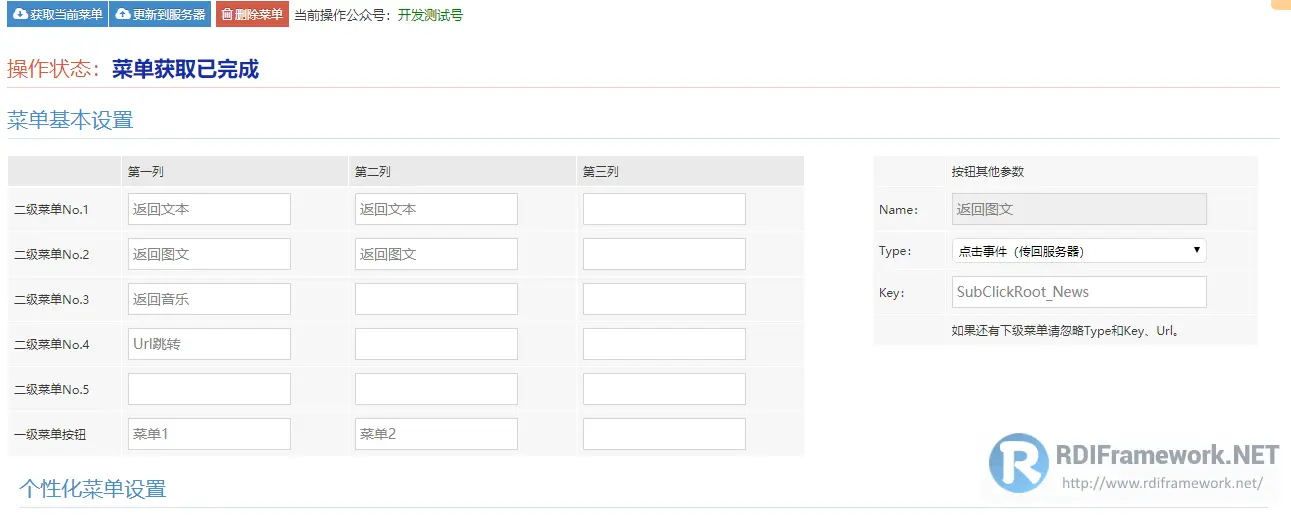1291x522 pixels.
Task: Click the trash icon on 删除菜单
Action: click(227, 15)
